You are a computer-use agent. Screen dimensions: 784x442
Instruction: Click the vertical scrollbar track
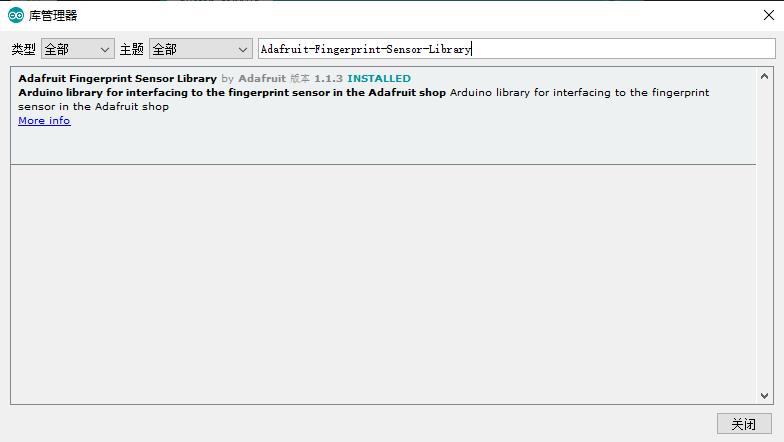point(764,236)
